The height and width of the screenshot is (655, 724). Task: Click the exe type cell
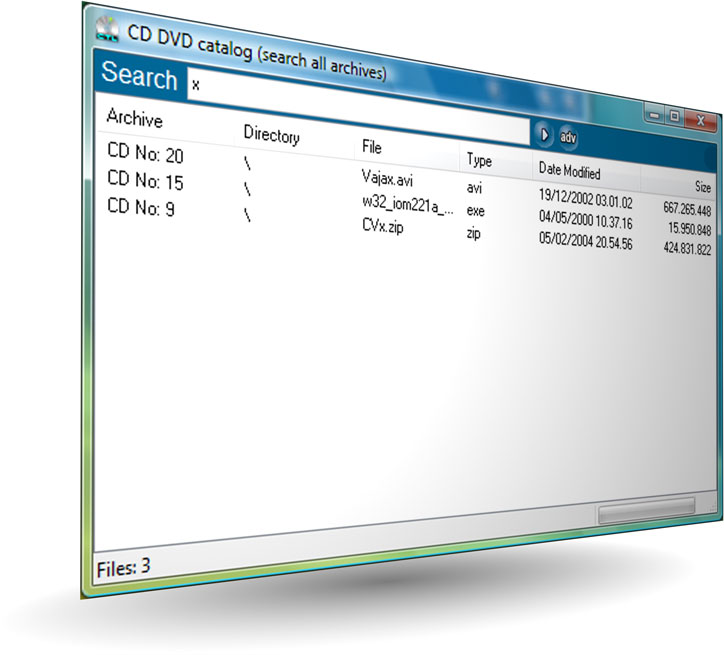(x=475, y=210)
